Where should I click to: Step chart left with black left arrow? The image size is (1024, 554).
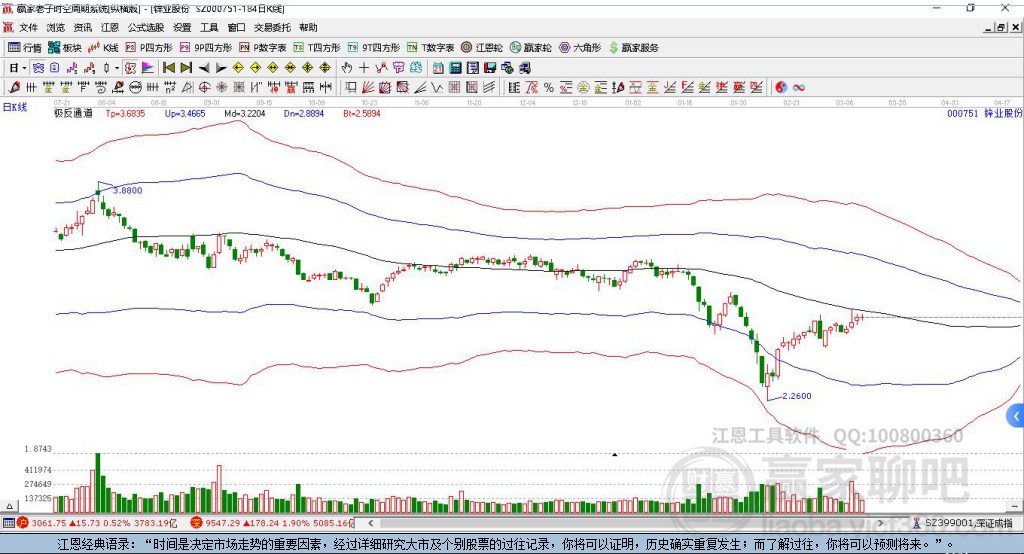[x=204, y=68]
